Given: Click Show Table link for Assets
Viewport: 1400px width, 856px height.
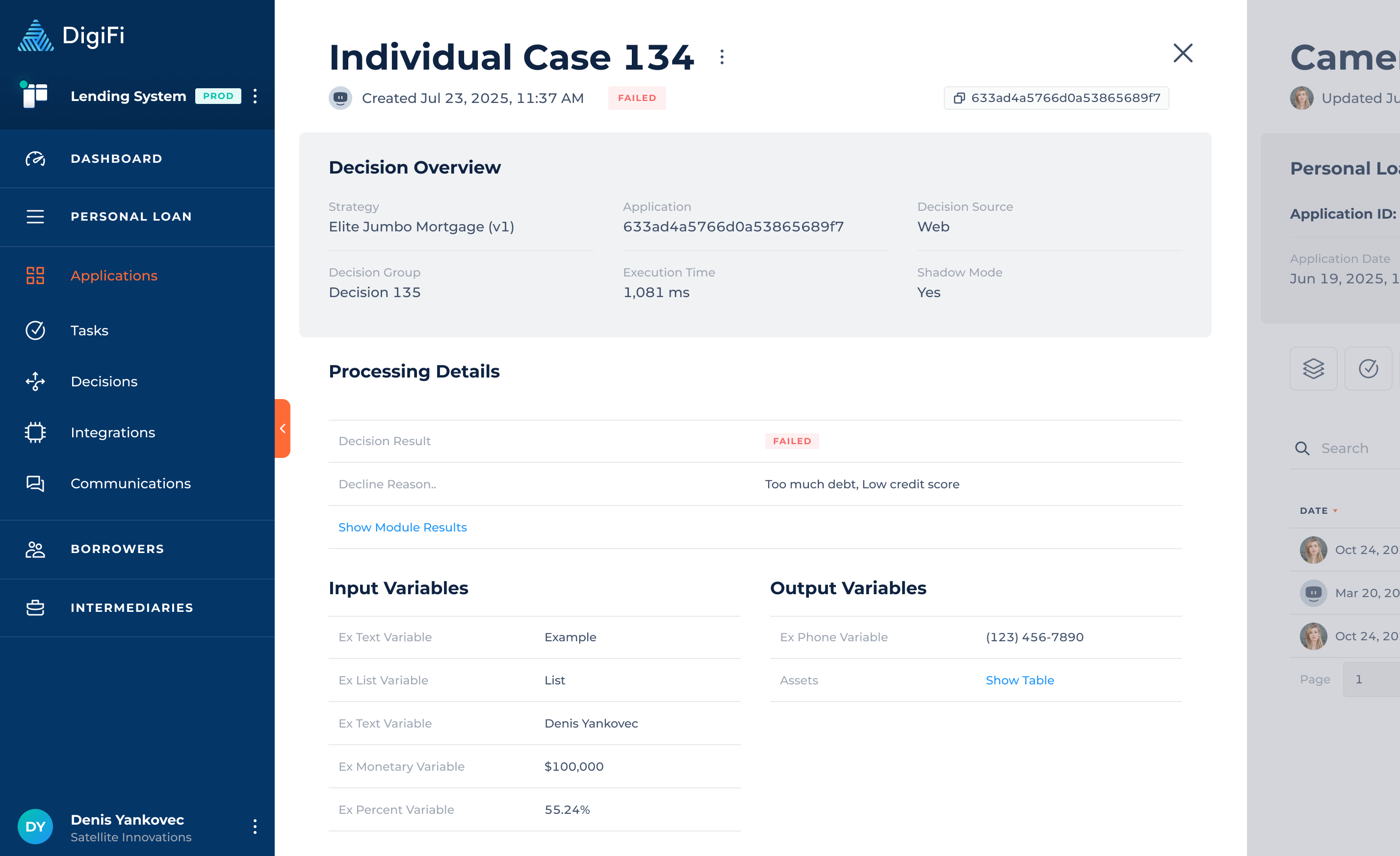Looking at the screenshot, I should pos(1019,680).
